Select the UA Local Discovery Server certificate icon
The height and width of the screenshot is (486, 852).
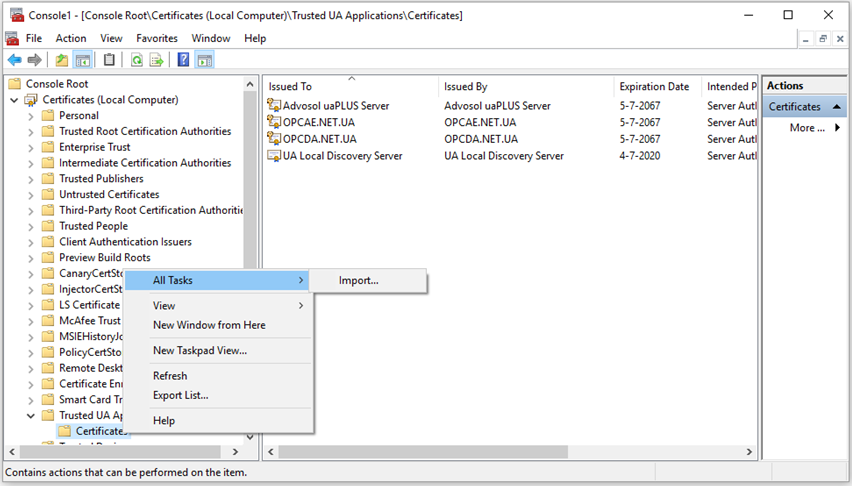274,156
